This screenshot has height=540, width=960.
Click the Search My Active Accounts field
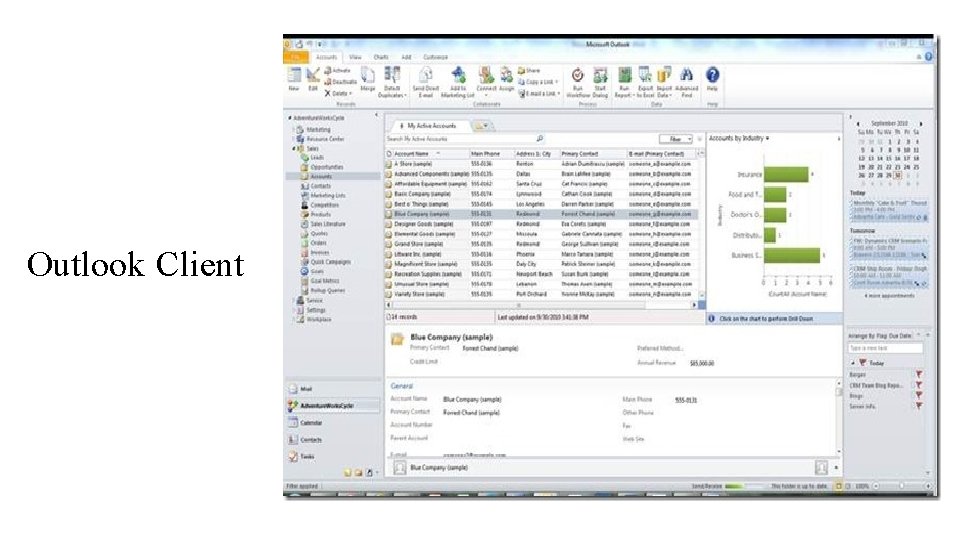(x=460, y=139)
